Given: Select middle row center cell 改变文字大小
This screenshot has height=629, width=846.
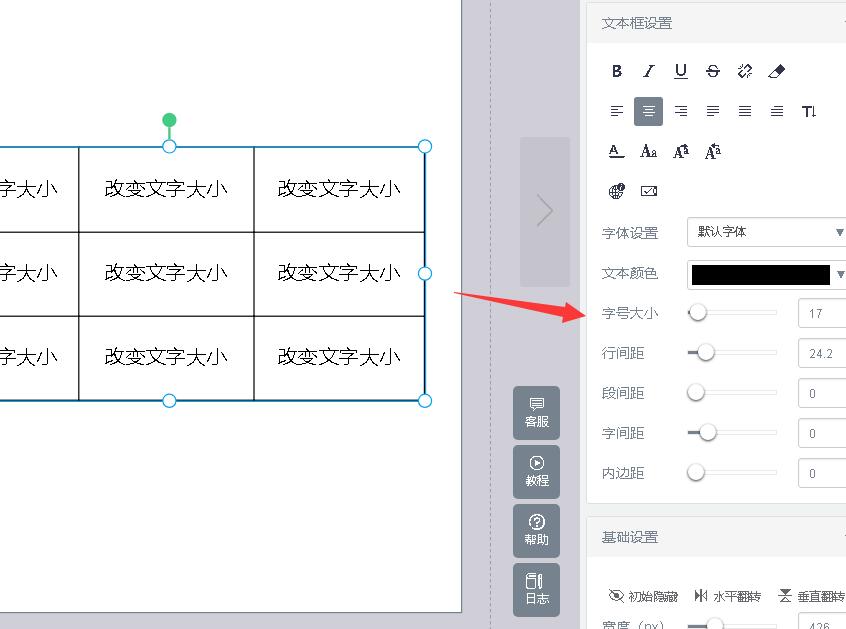Looking at the screenshot, I should (166, 274).
